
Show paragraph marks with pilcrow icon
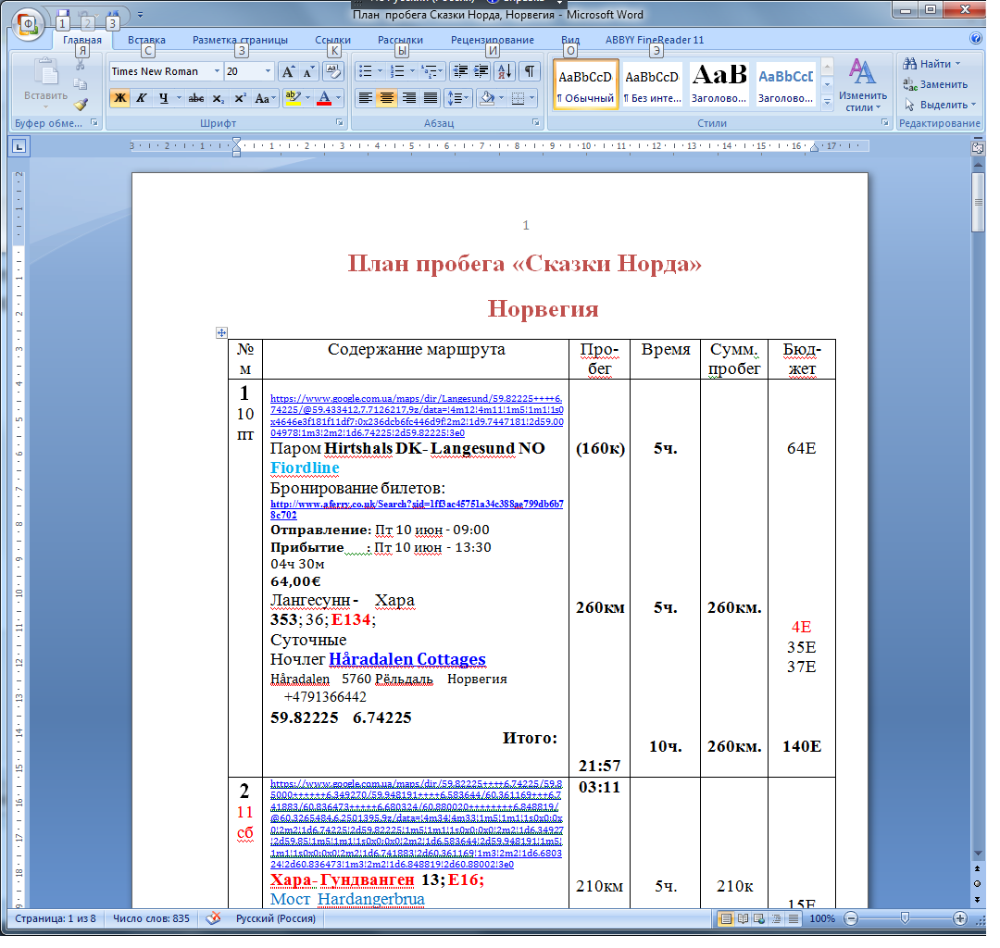tap(529, 71)
